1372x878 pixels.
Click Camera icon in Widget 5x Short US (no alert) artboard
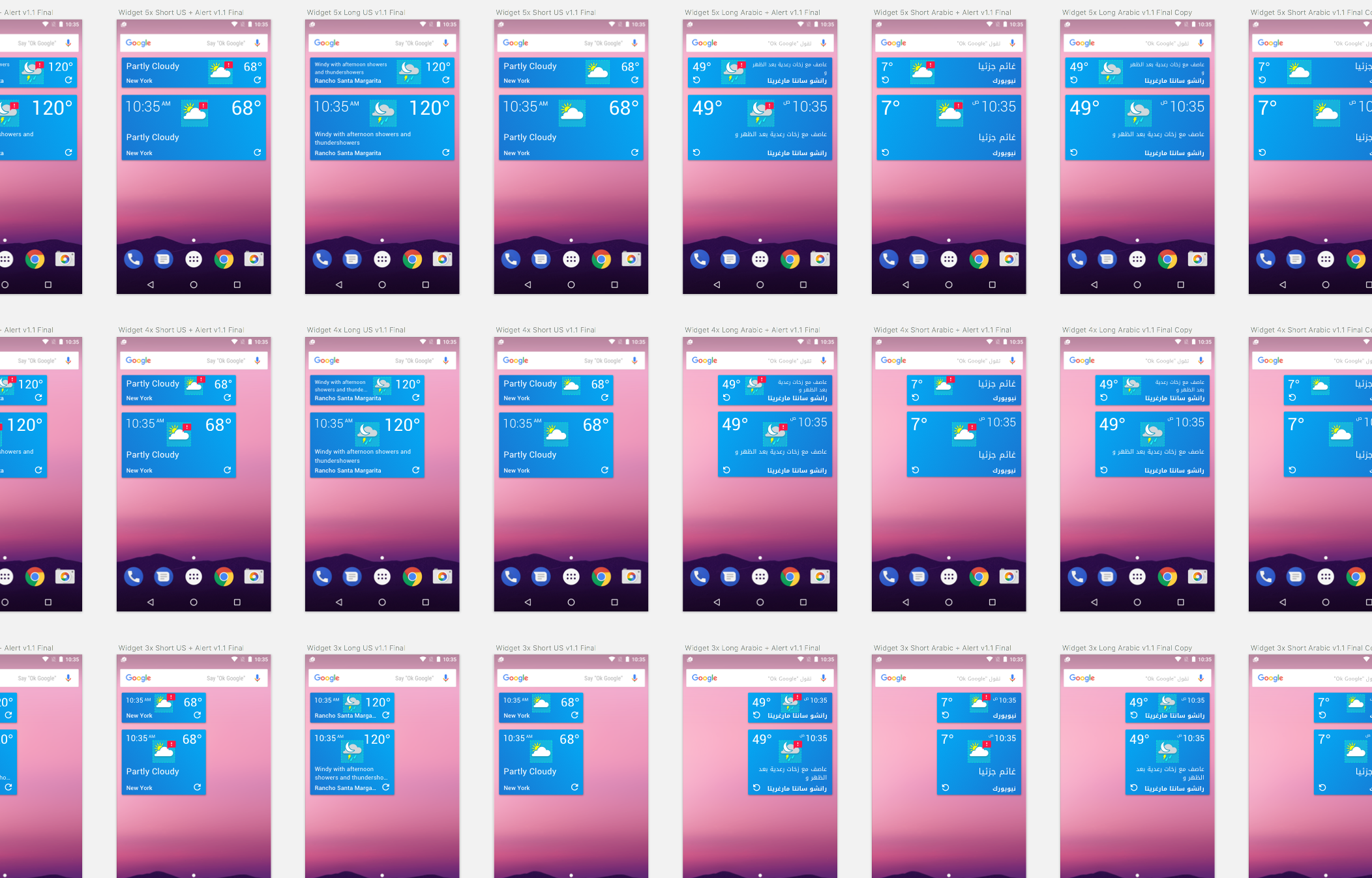631,259
